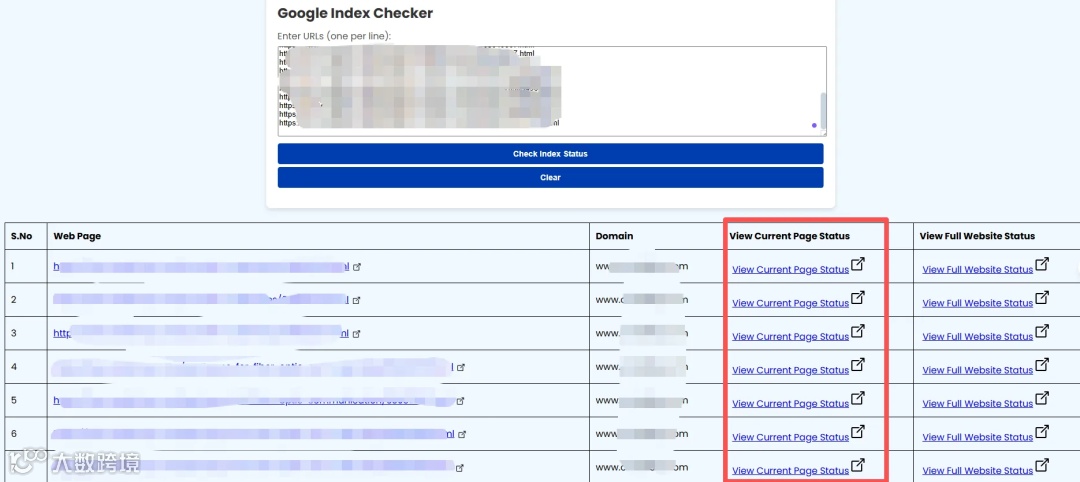Click the Check Index Status button
The height and width of the screenshot is (482, 1080).
point(550,154)
